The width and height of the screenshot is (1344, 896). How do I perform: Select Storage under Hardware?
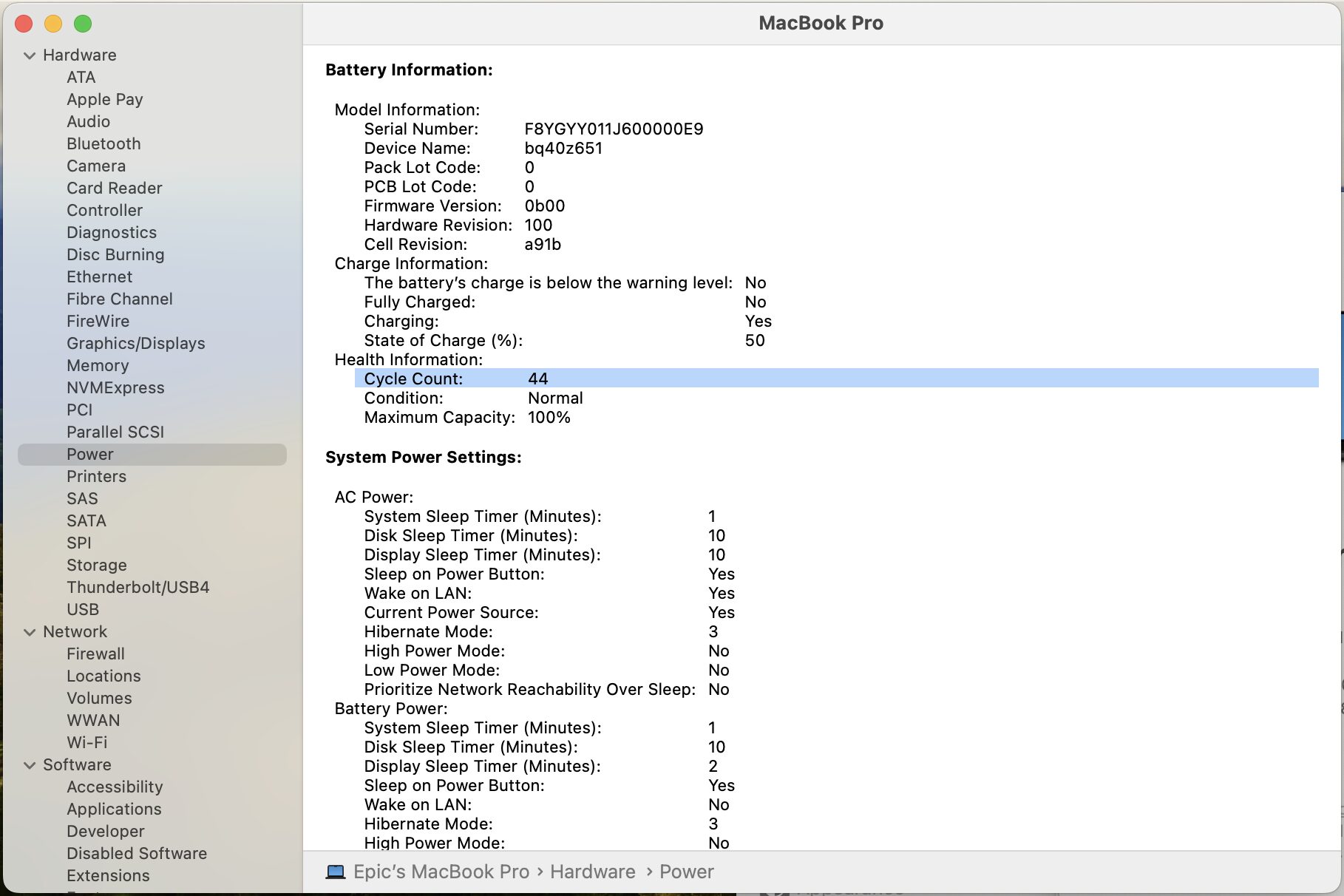click(97, 565)
